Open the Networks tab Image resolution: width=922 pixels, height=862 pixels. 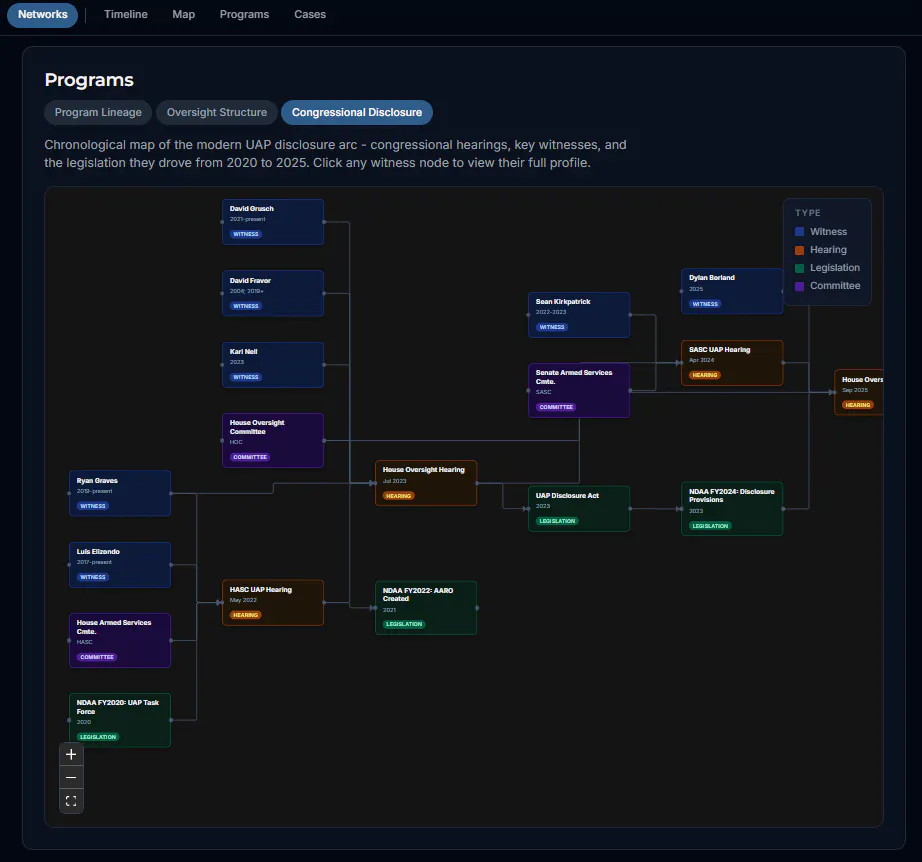(x=42, y=14)
